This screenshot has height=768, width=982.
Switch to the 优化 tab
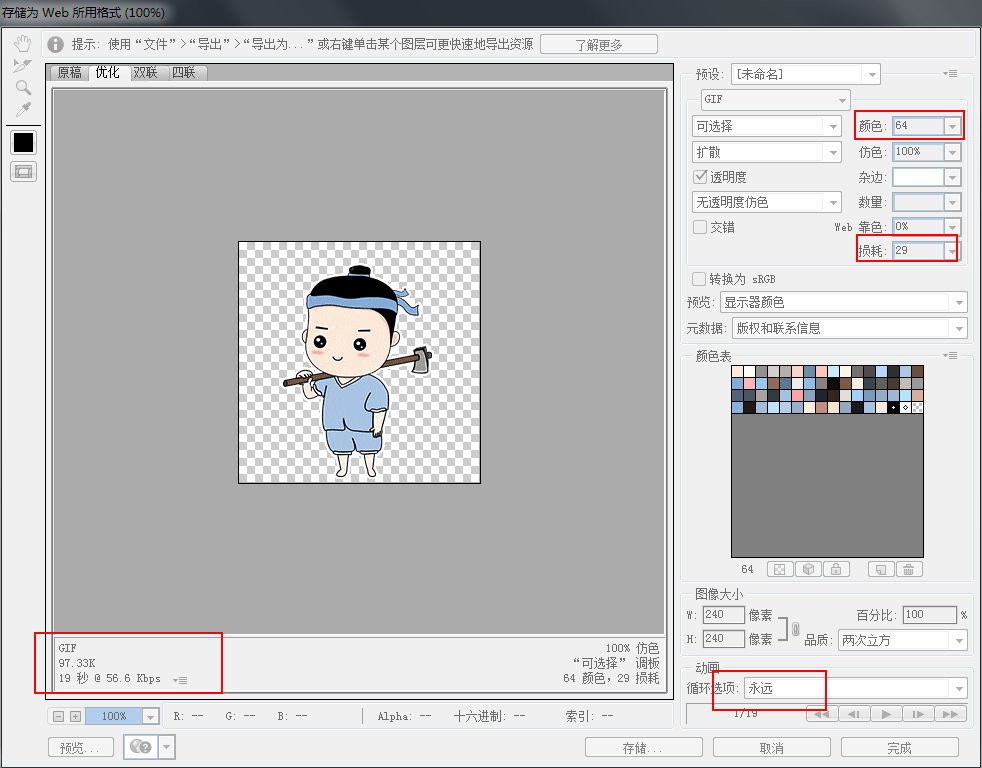(108, 72)
